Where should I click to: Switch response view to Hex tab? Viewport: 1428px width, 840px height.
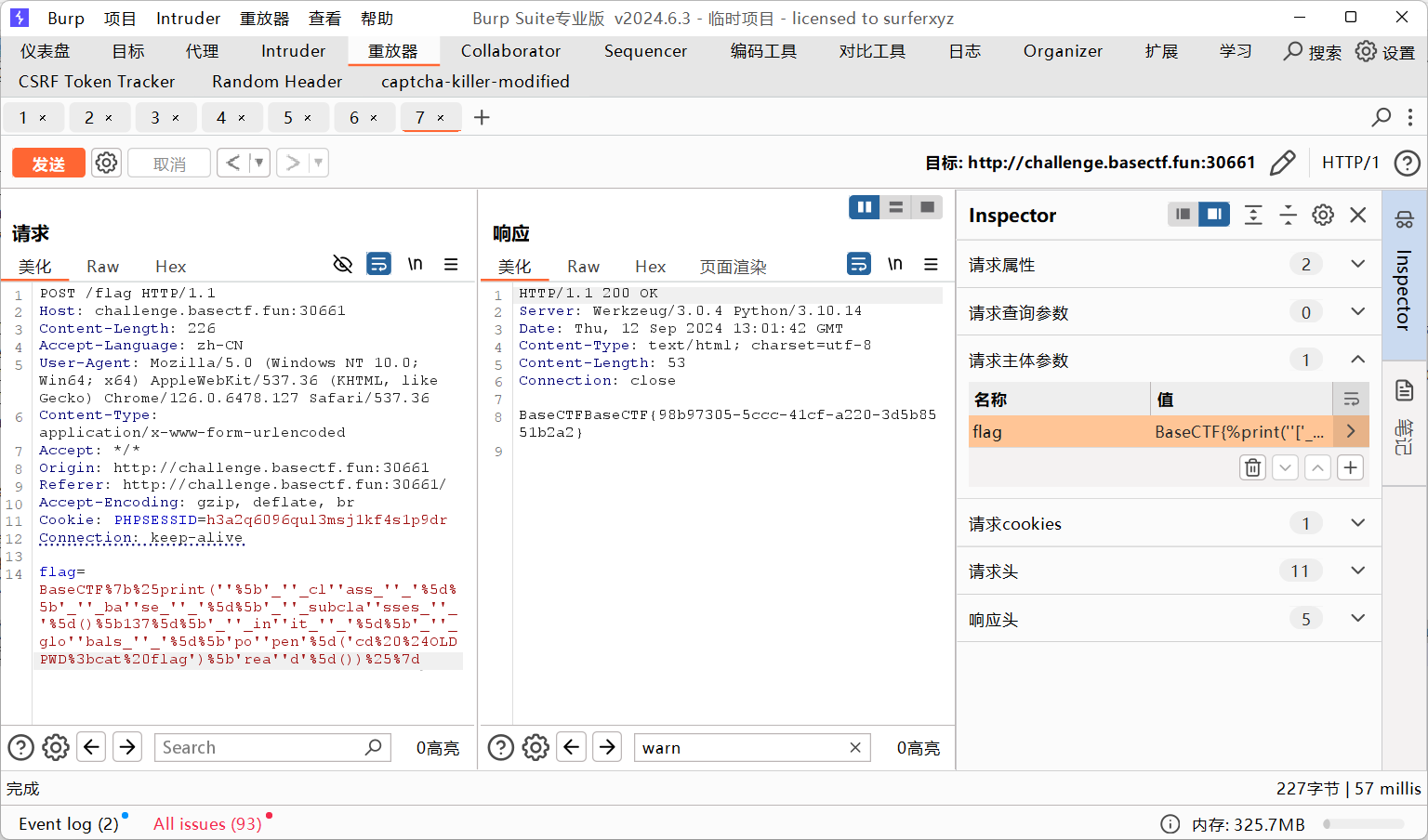click(650, 267)
